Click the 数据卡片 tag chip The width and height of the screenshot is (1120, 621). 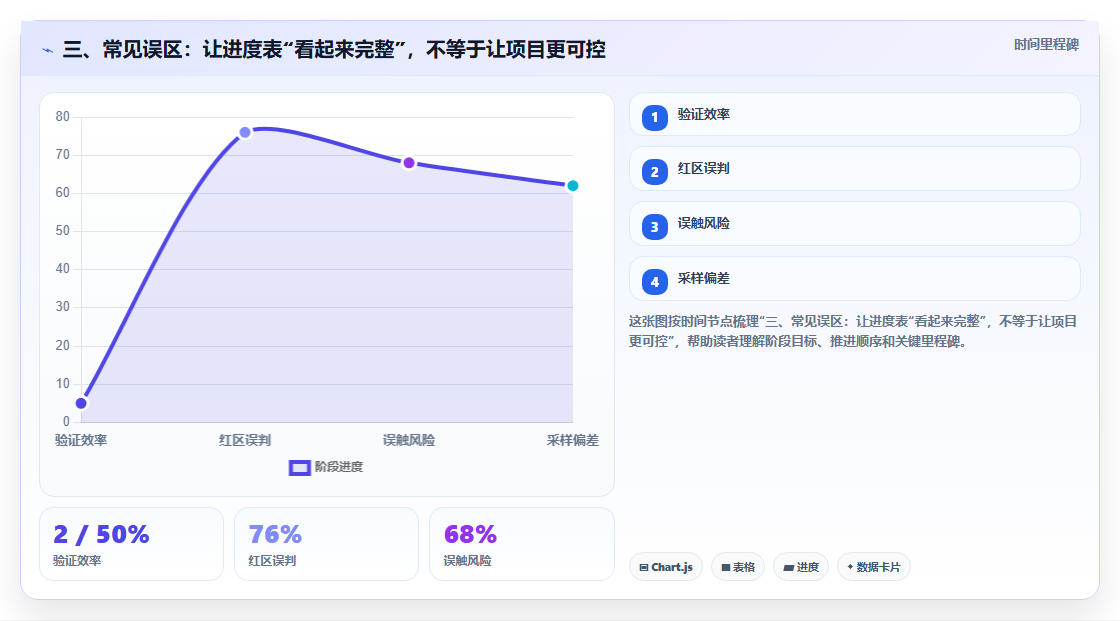click(x=874, y=567)
